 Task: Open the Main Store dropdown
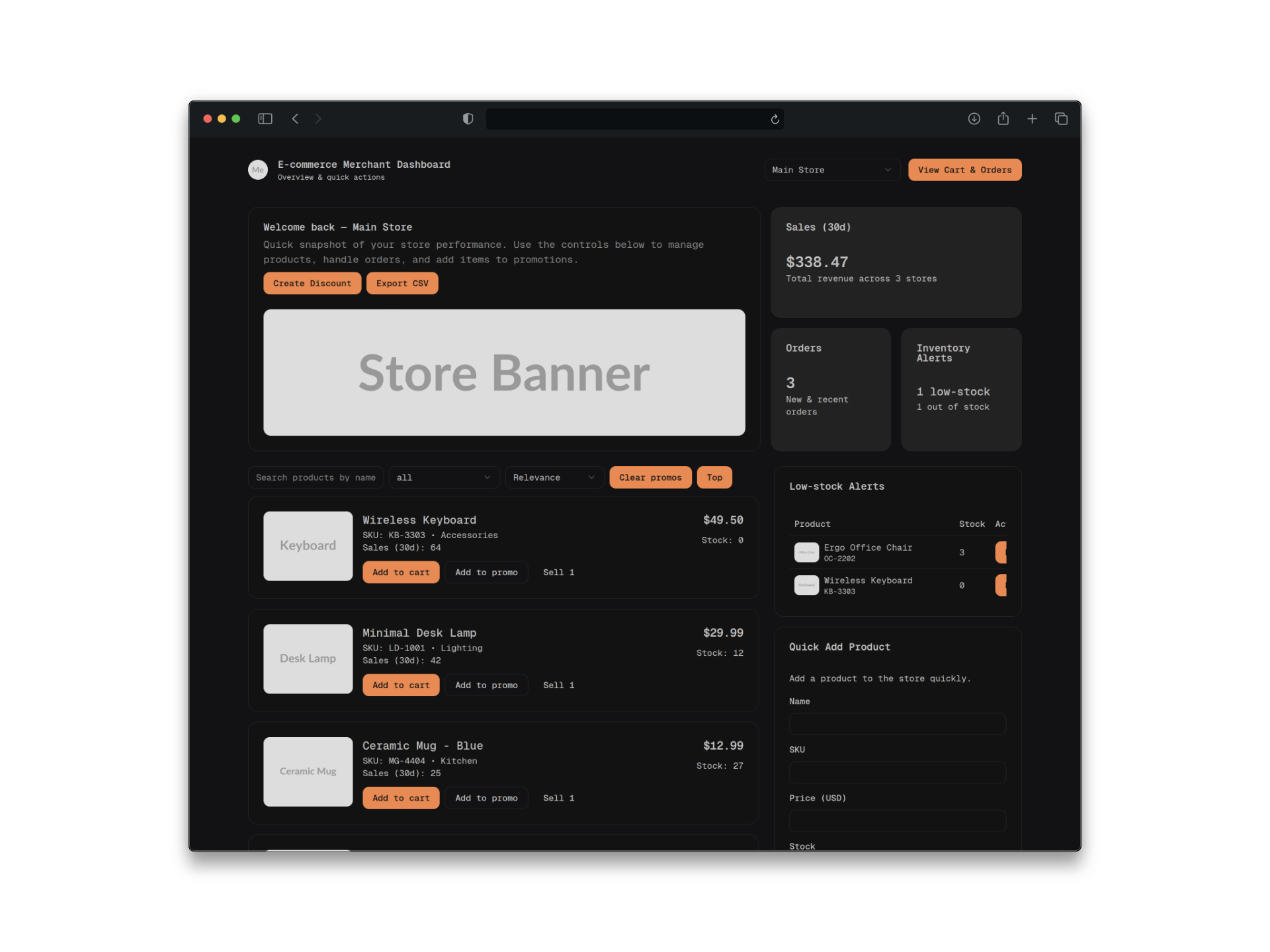click(831, 170)
